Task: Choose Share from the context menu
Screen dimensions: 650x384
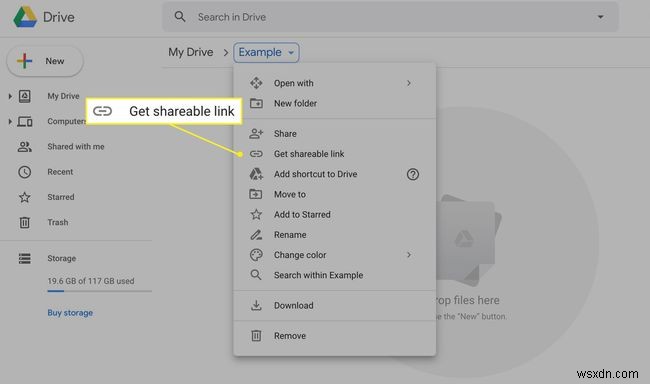Action: pyautogui.click(x=335, y=134)
